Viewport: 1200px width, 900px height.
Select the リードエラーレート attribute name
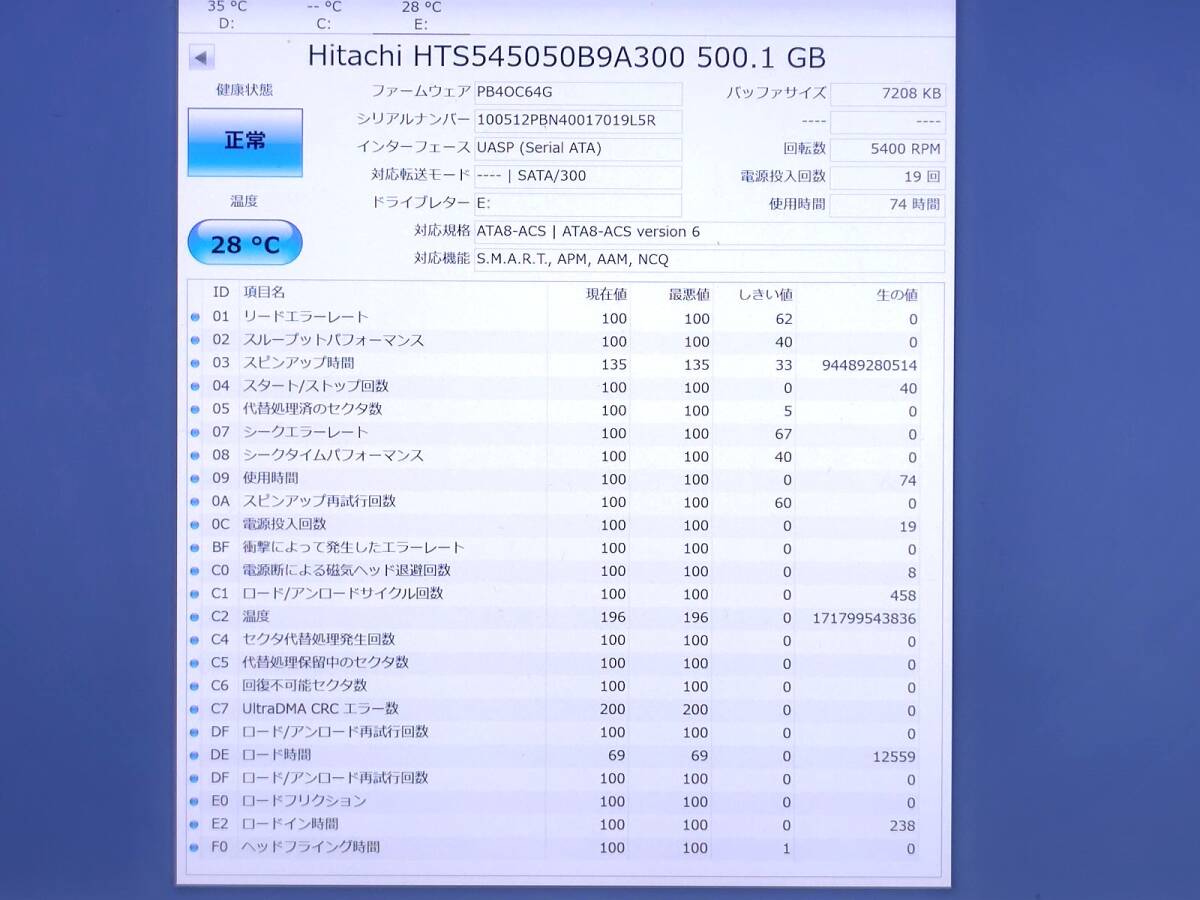pyautogui.click(x=306, y=317)
